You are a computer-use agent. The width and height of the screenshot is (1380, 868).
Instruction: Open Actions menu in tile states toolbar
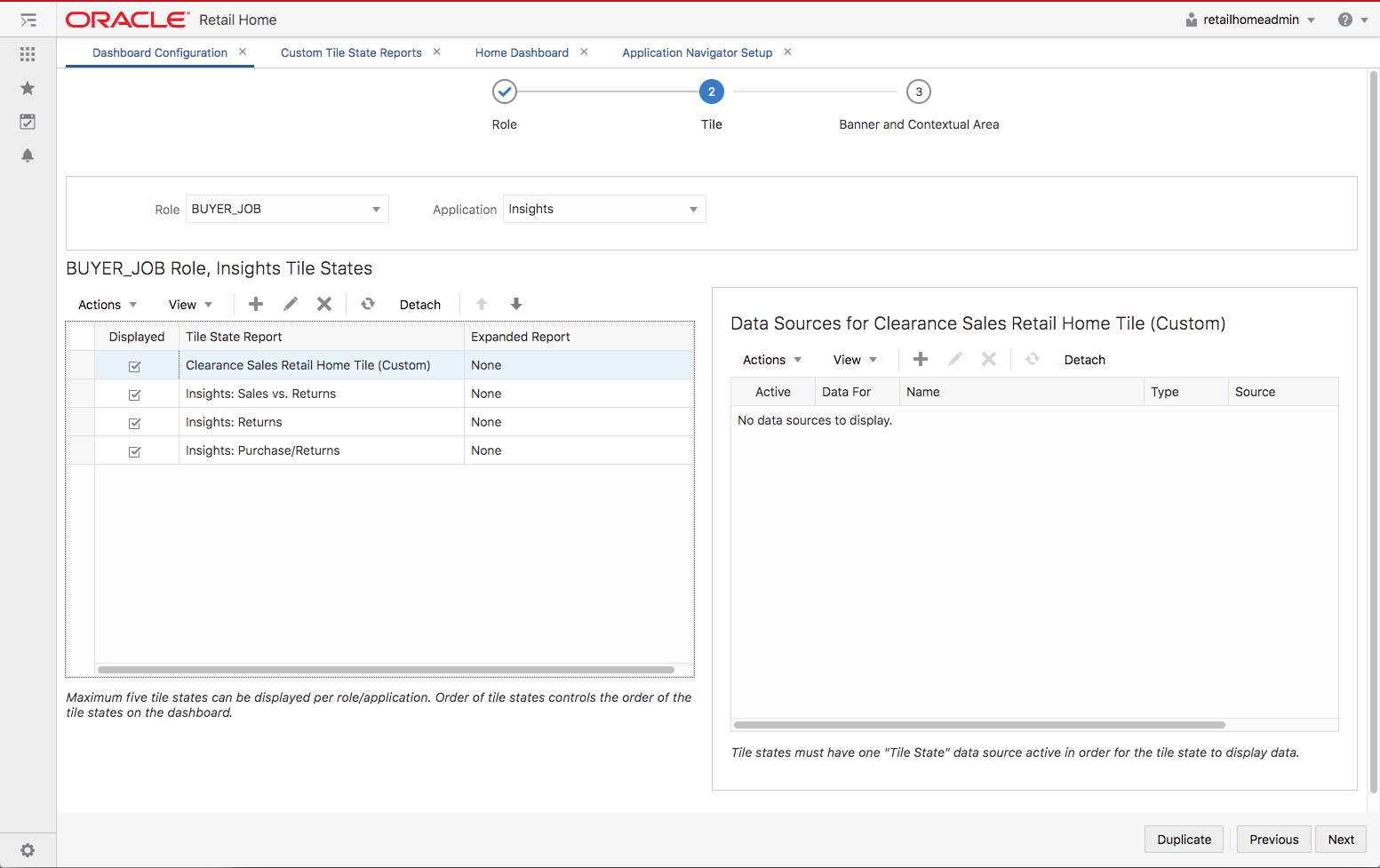click(108, 305)
